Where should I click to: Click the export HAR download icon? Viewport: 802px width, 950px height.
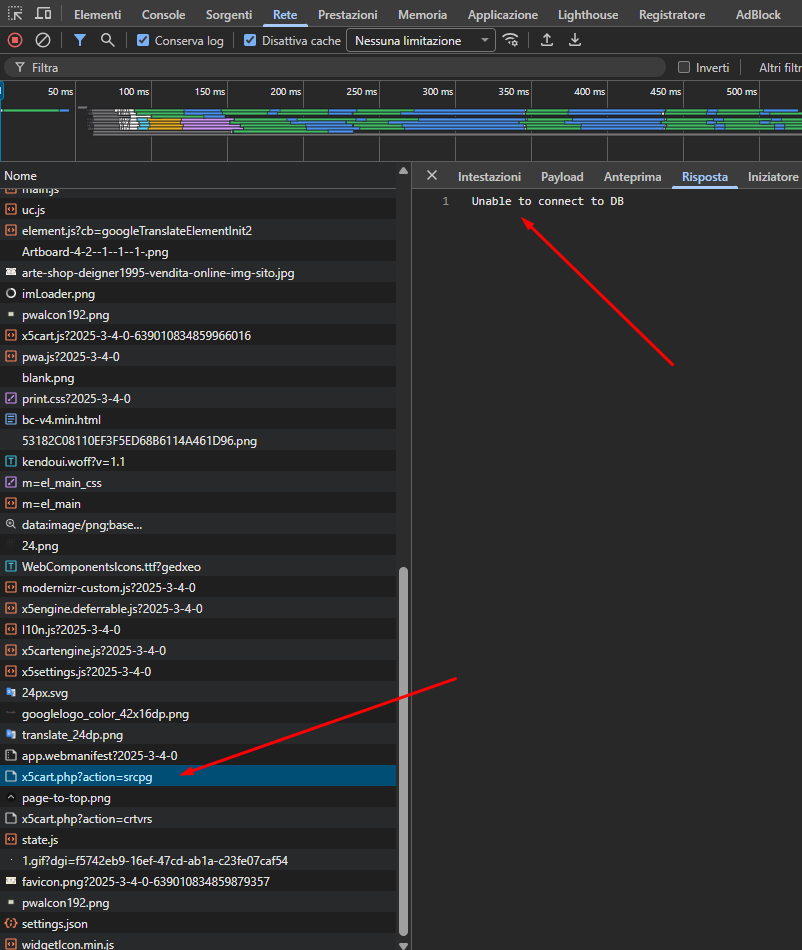575,41
